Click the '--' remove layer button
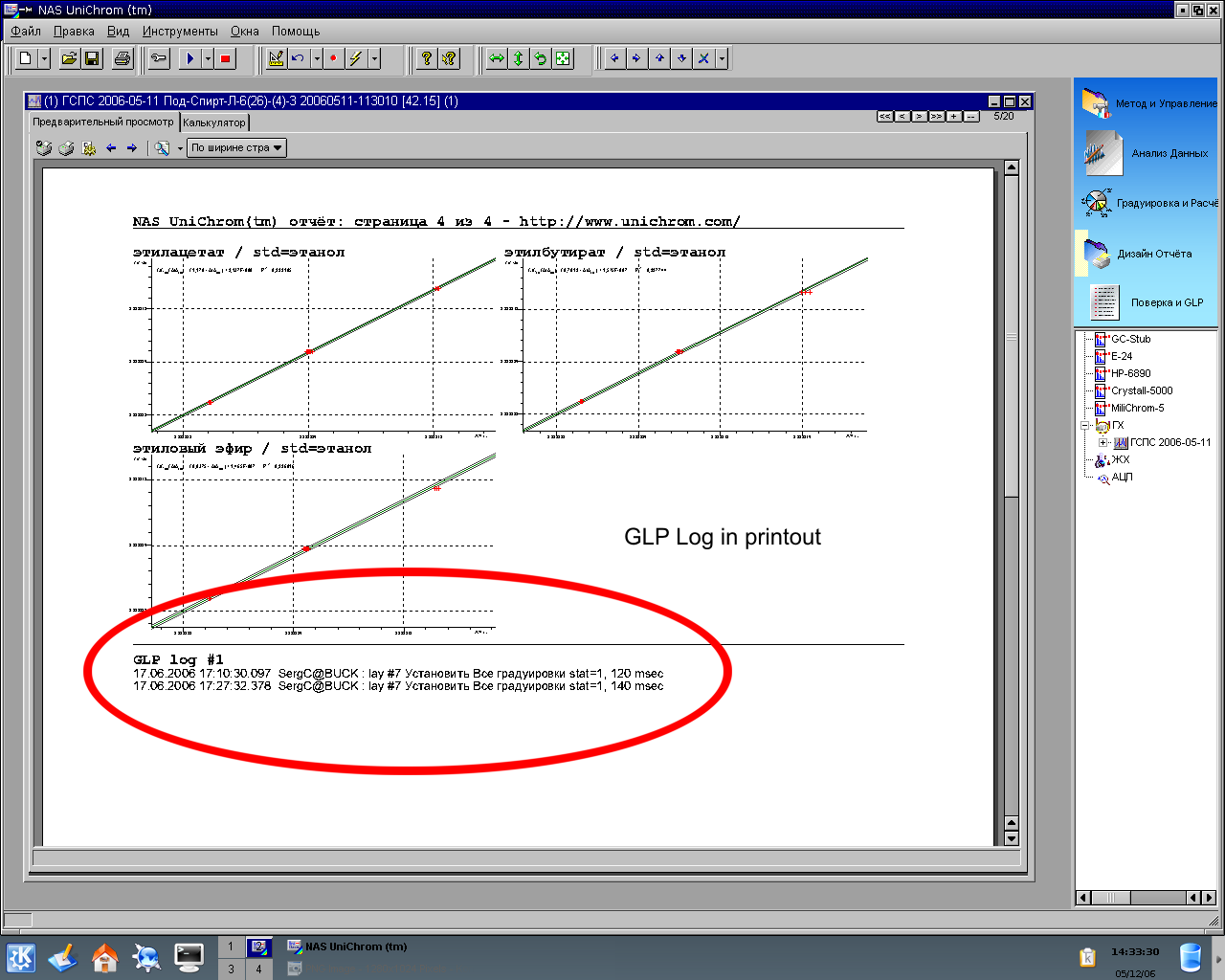This screenshot has height=980, width=1225. (x=971, y=117)
